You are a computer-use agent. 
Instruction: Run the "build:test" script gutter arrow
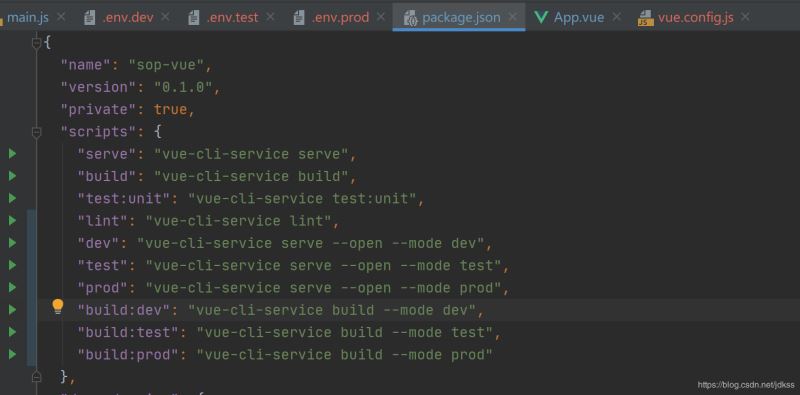click(12, 332)
